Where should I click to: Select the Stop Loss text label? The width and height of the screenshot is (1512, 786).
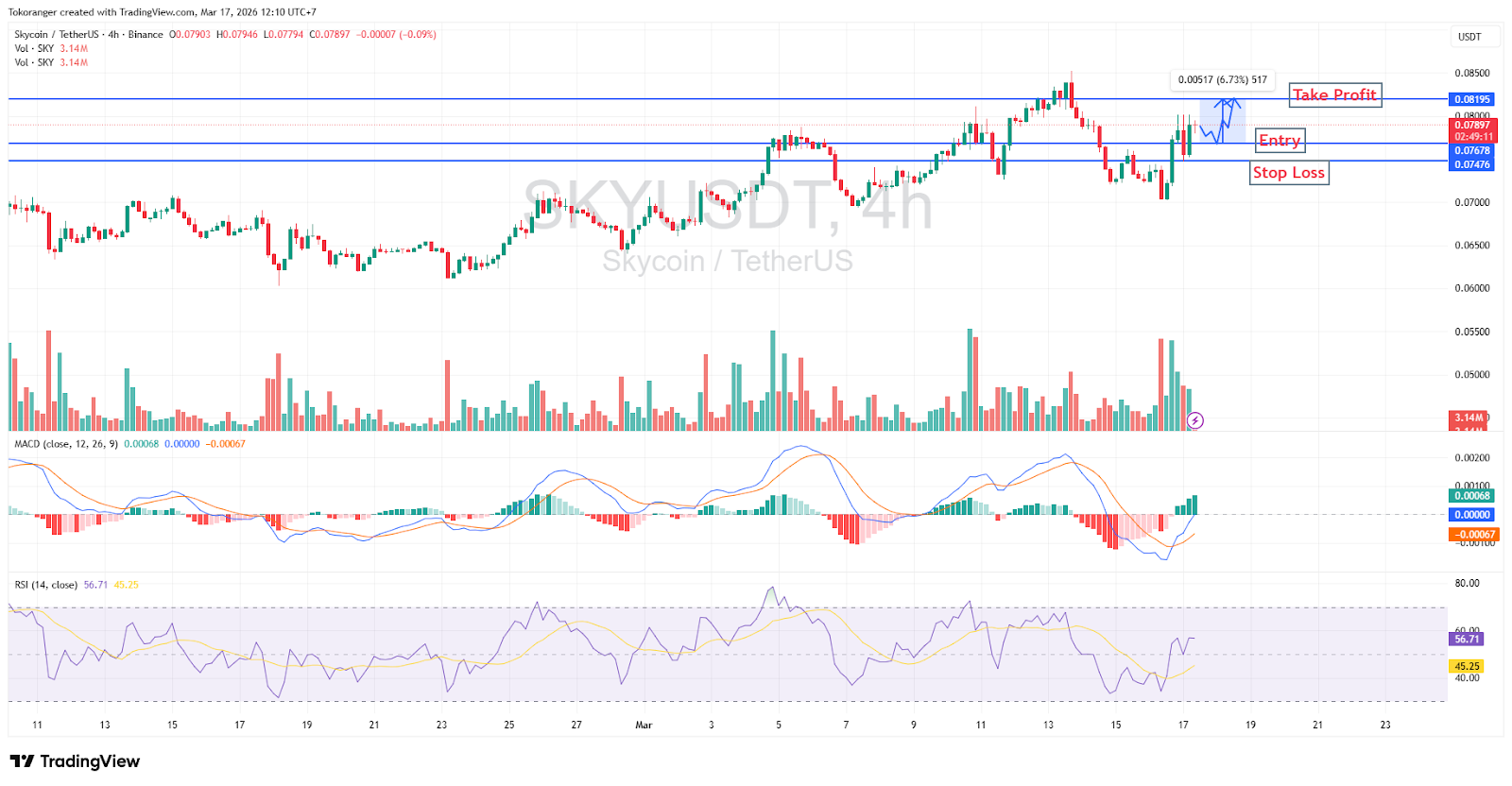pyautogui.click(x=1289, y=173)
